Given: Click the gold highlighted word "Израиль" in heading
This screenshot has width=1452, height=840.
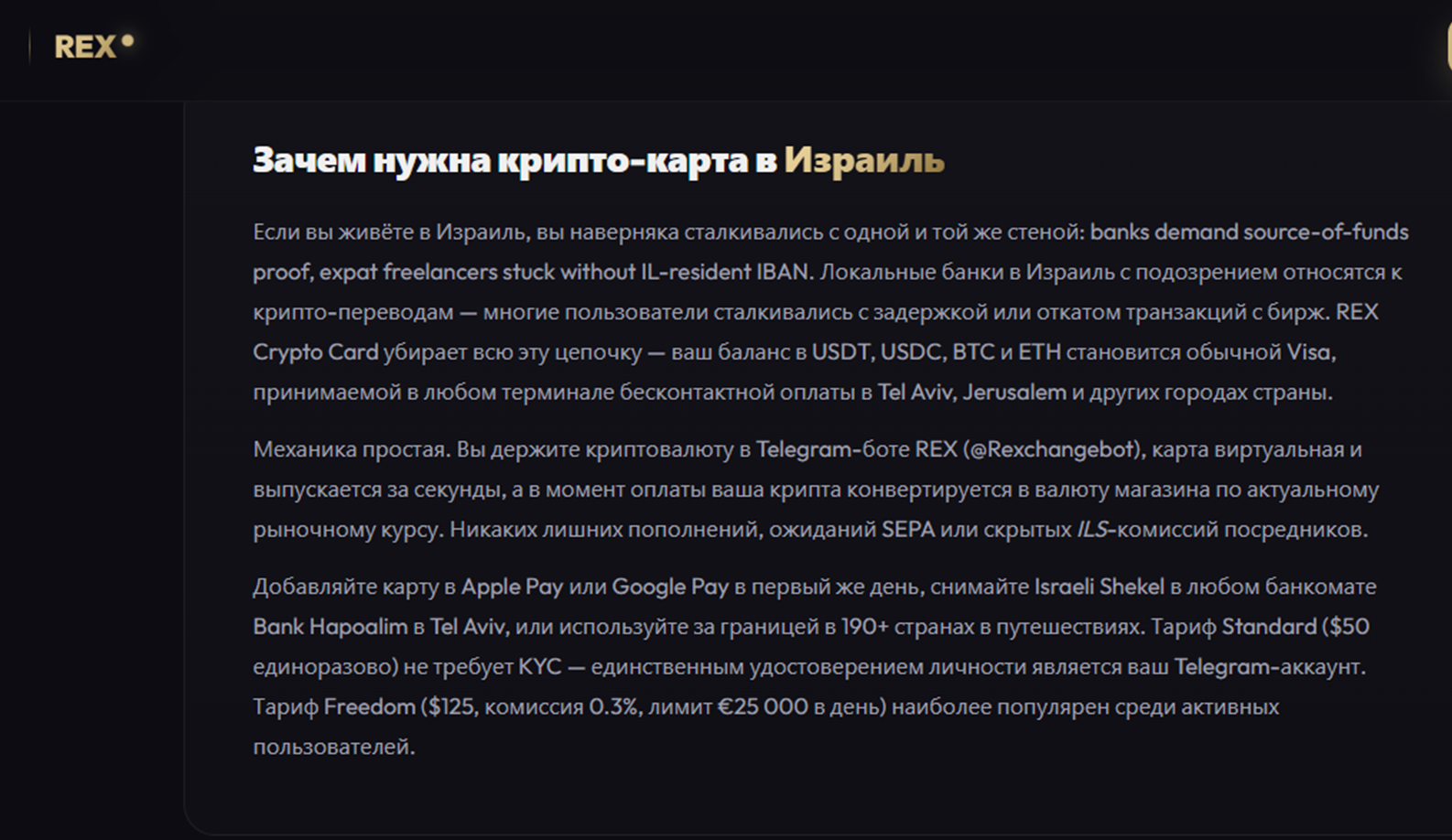Looking at the screenshot, I should click(x=863, y=160).
